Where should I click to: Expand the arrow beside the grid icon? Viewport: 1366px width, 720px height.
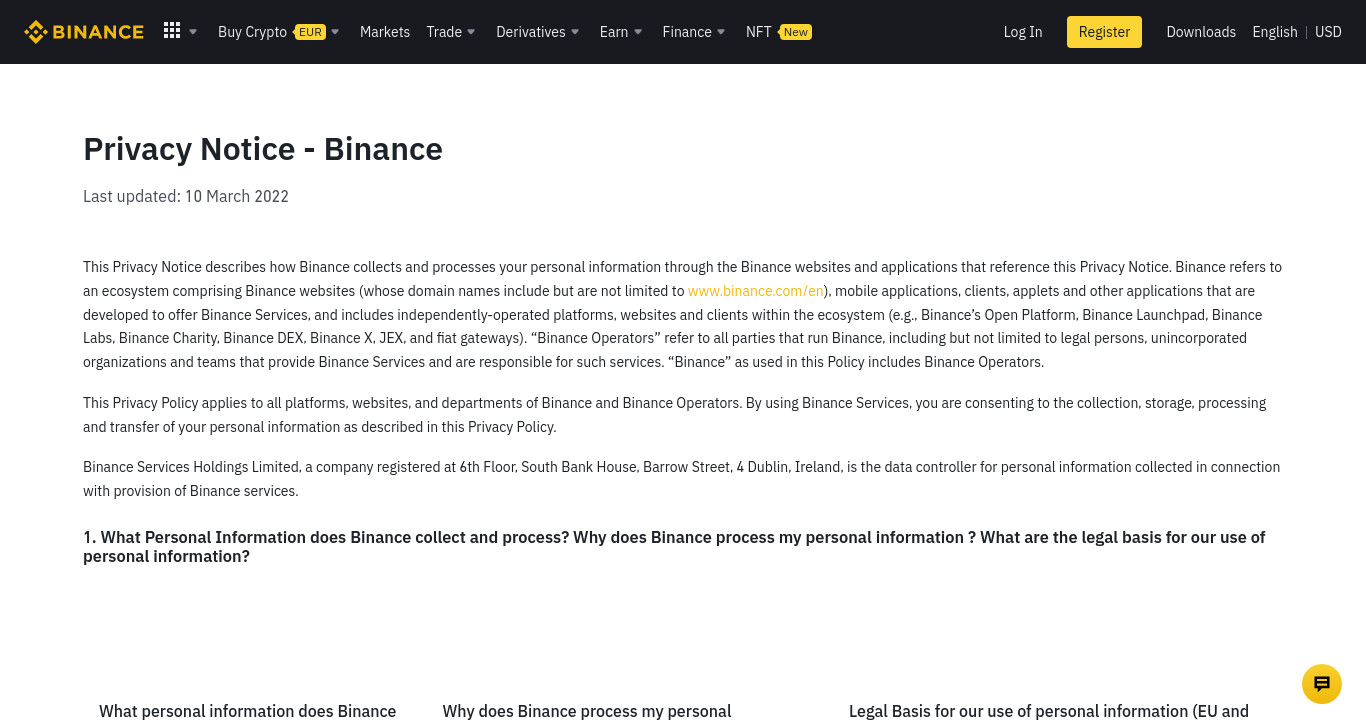click(193, 32)
